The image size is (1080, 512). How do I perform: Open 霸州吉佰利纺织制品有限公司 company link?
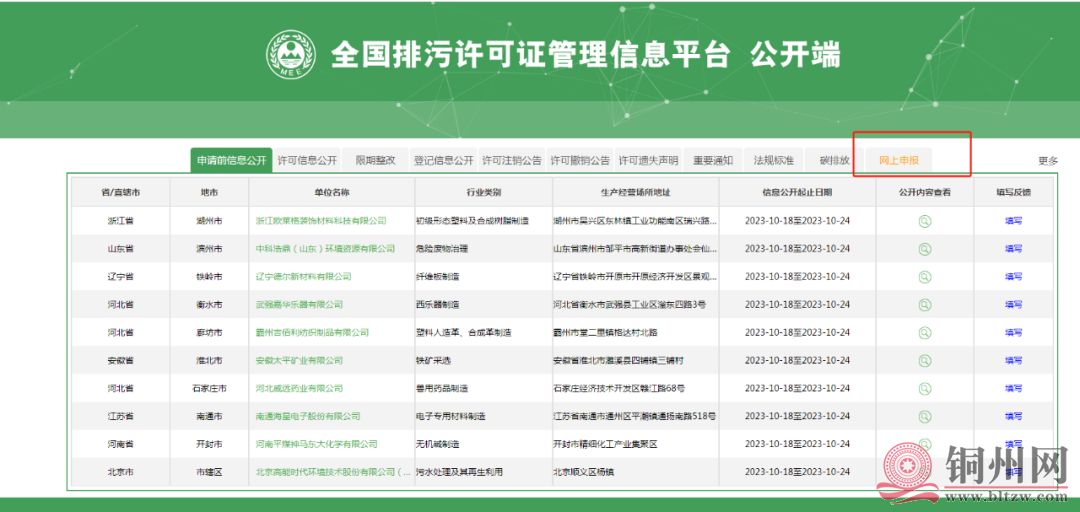point(312,333)
